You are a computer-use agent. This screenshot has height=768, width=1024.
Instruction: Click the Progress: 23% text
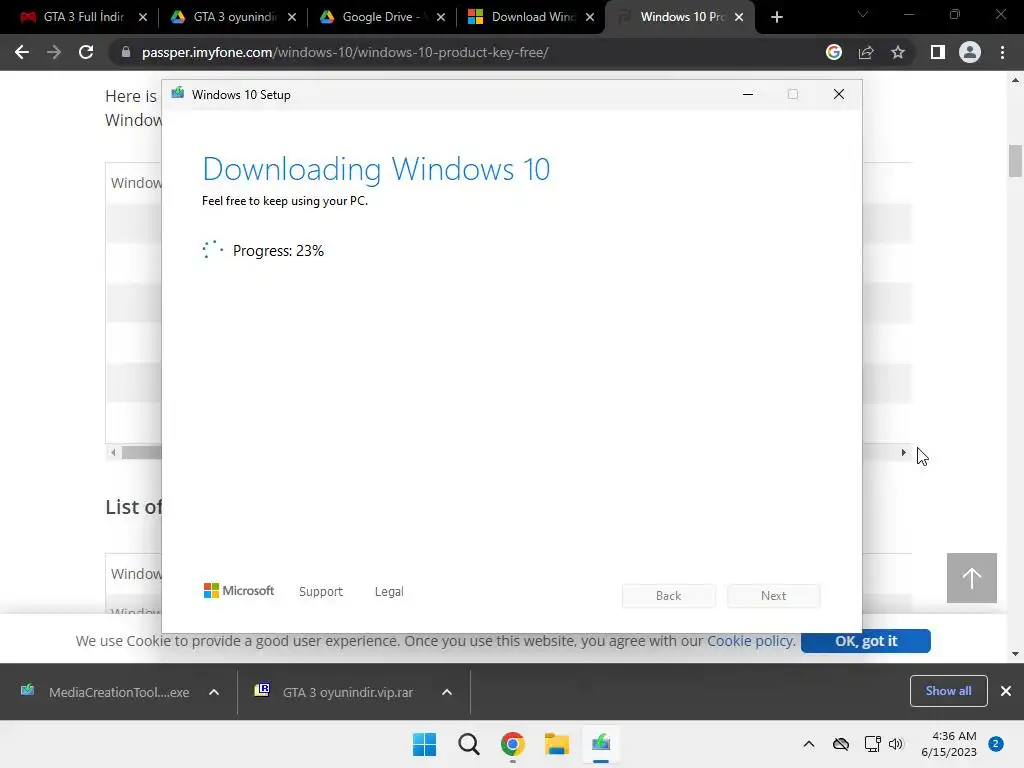tap(278, 251)
